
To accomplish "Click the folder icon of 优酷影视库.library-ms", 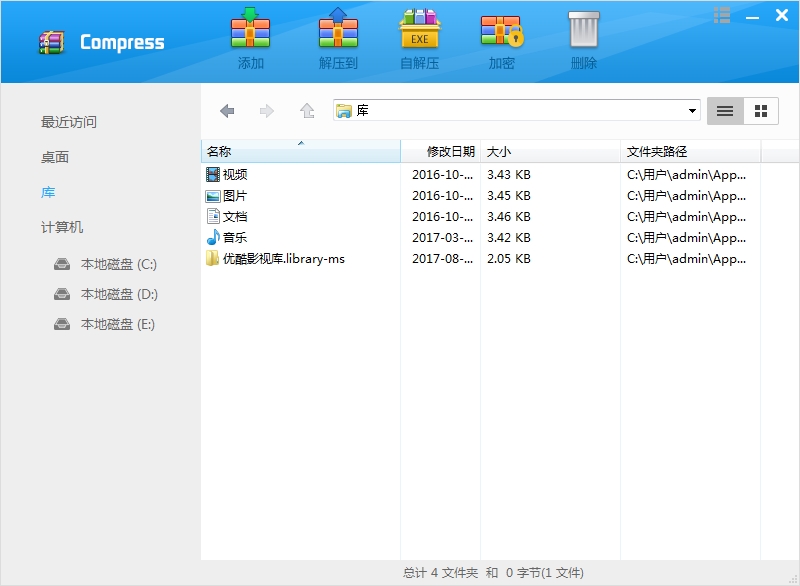I will tap(213, 259).
